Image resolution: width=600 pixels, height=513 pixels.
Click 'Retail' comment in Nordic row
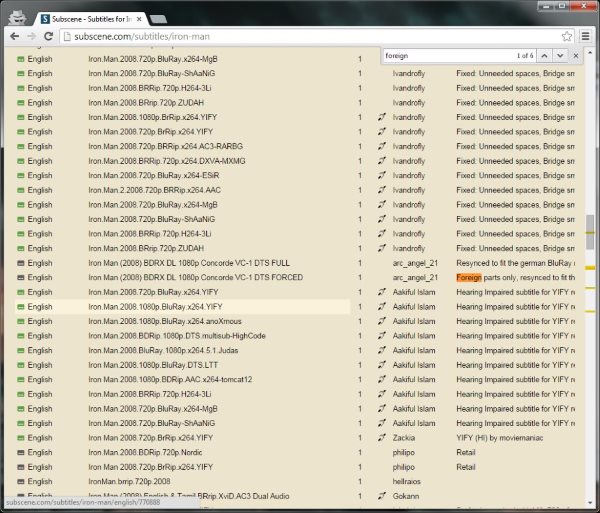pos(466,452)
